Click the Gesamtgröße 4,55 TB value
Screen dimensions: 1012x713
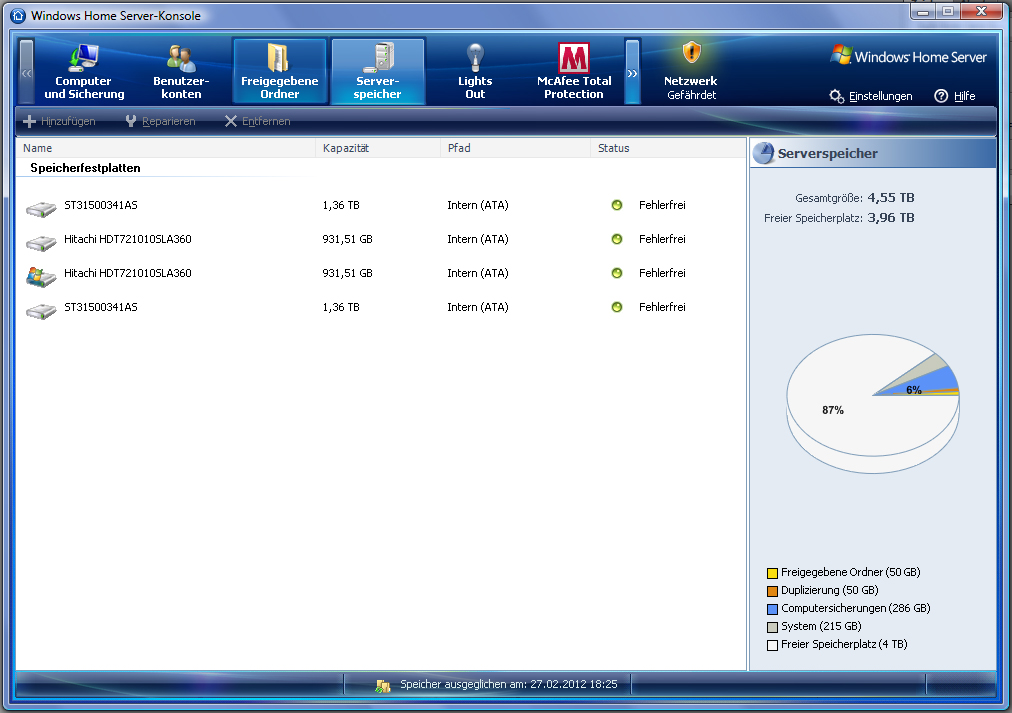[891, 197]
